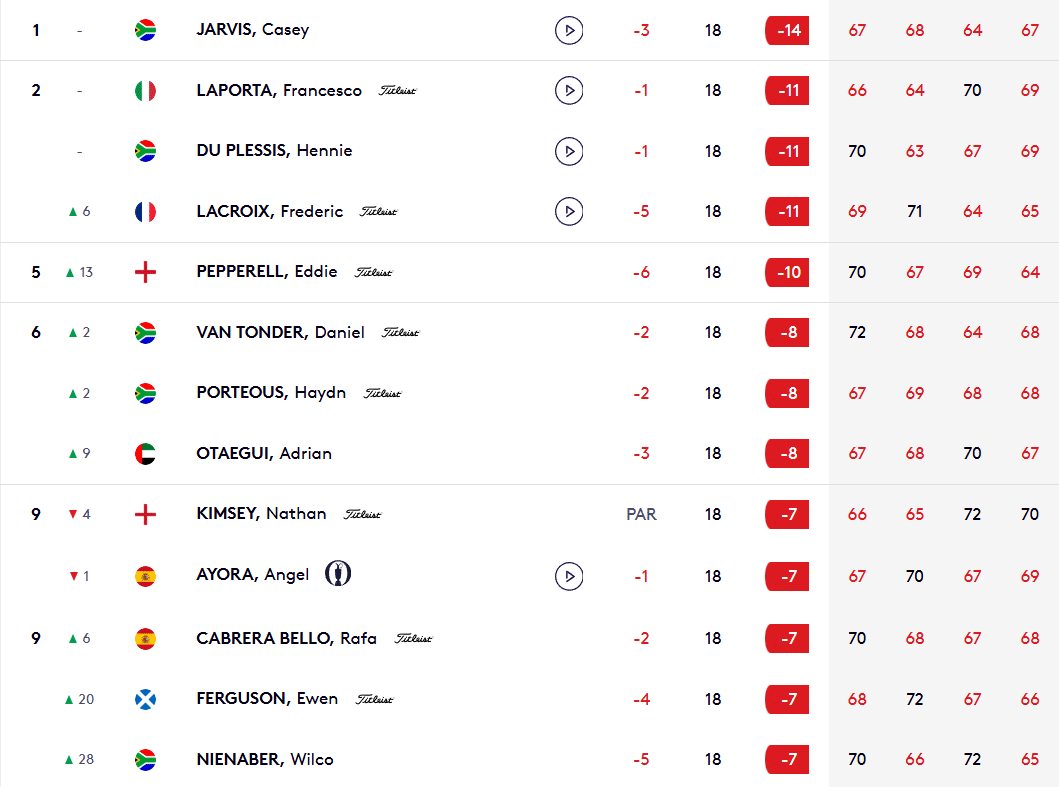Click UAE flag beside Otaegui
Image resolution: width=1059 pixels, height=787 pixels.
(x=145, y=453)
